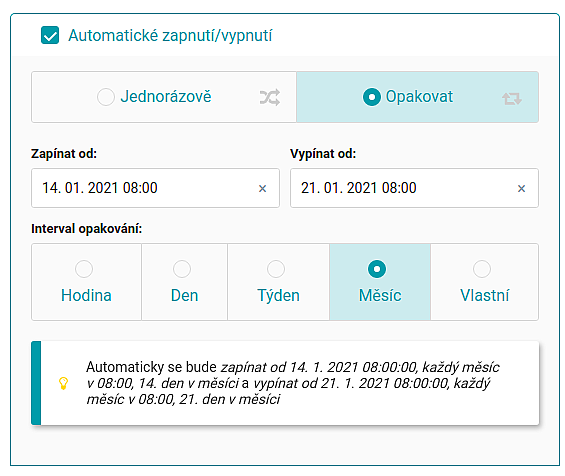Click the Měsíc label text

point(380,295)
